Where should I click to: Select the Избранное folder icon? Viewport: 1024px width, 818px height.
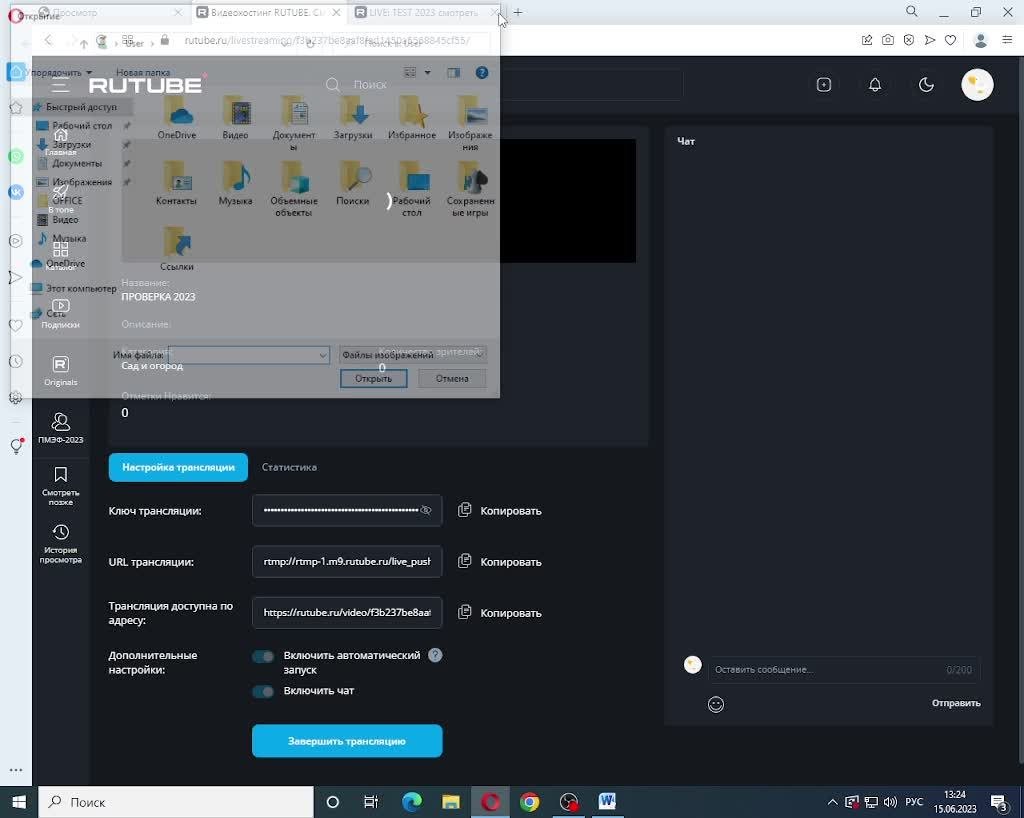tap(411, 118)
